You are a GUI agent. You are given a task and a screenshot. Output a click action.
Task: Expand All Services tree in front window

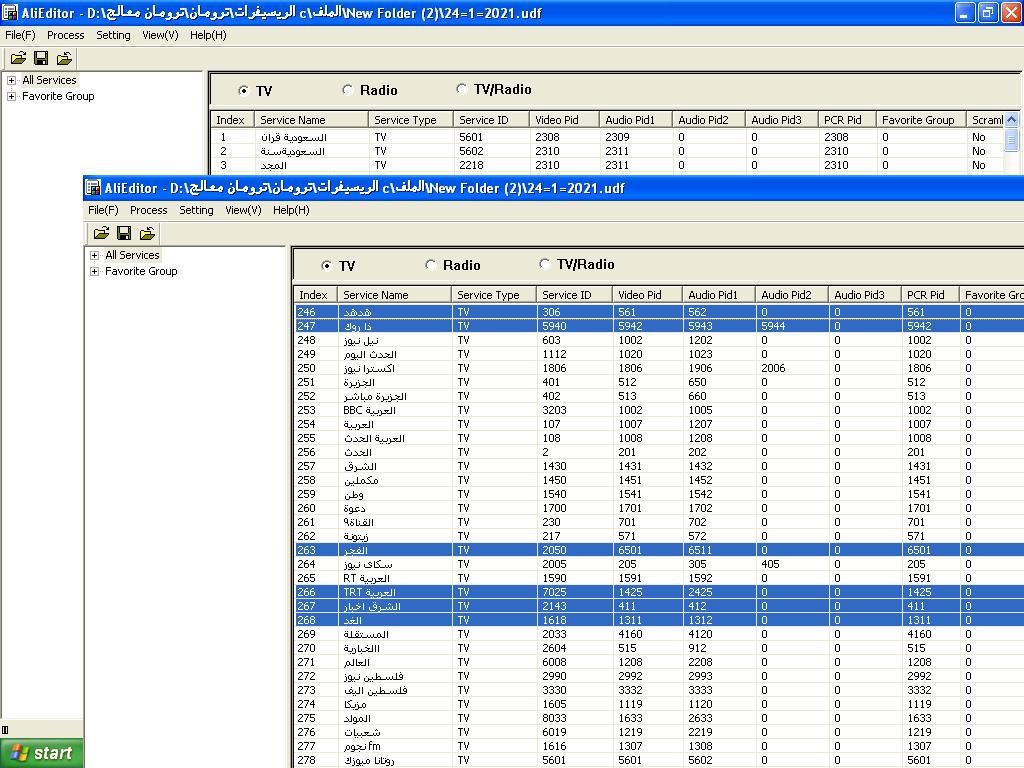click(94, 255)
